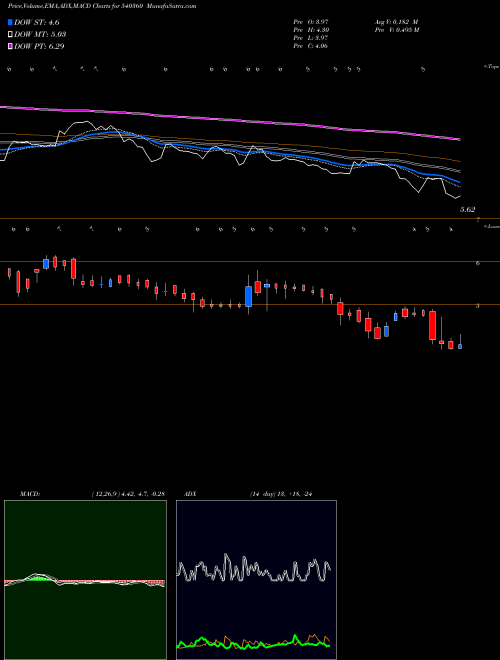Select the 'DOW ST: 4.6' legend text
This screenshot has width=500, height=660.
click(x=37, y=22)
